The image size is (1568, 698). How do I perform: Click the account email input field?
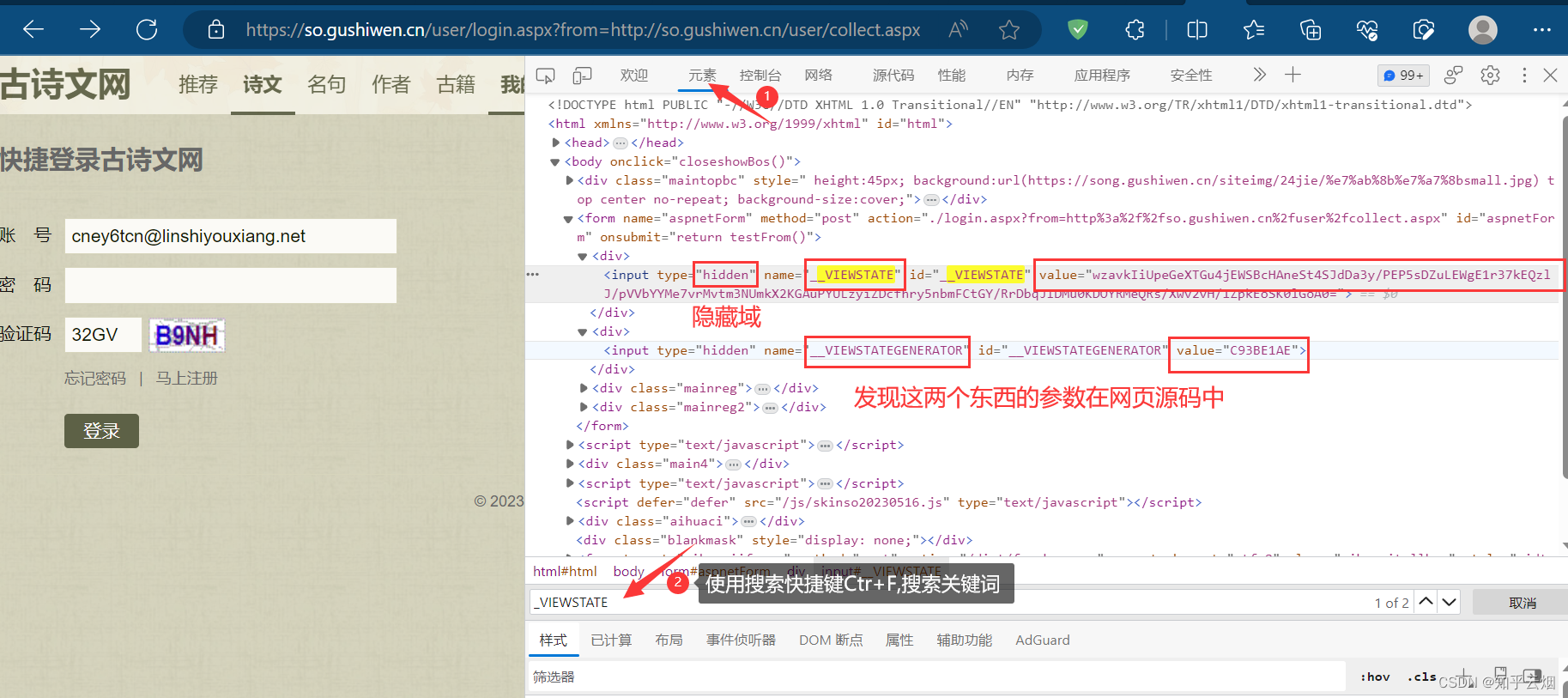click(231, 236)
